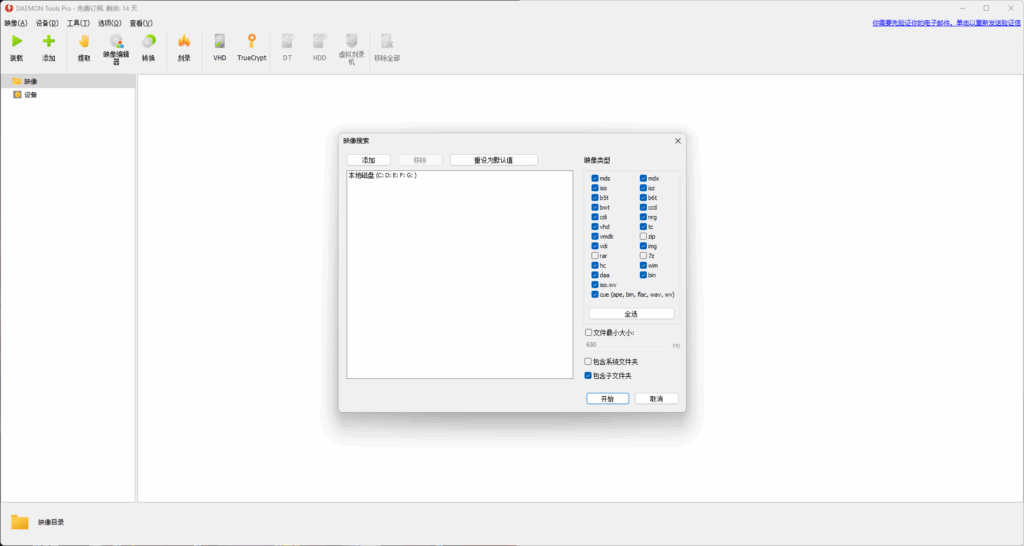
Task: Click the 转换 convert disc icon
Action: coord(149,41)
